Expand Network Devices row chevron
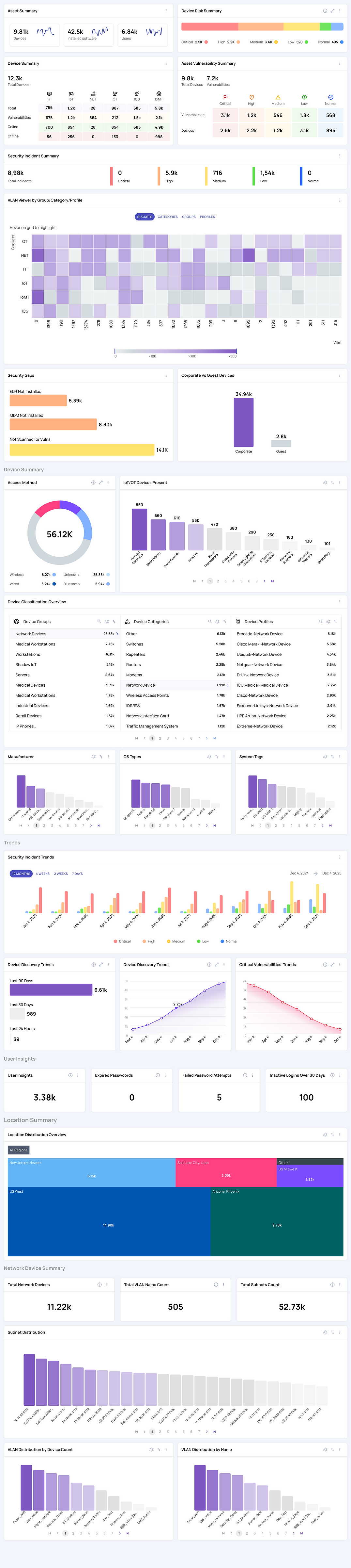Screen dimensions: 351x1568 point(117,634)
